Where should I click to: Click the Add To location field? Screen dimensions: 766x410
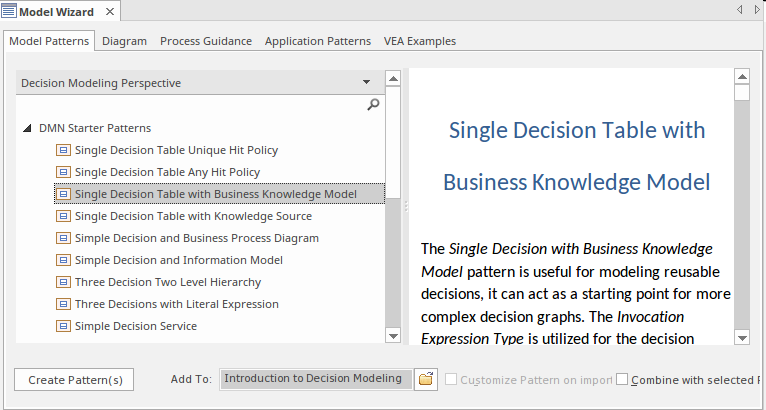pyautogui.click(x=314, y=379)
